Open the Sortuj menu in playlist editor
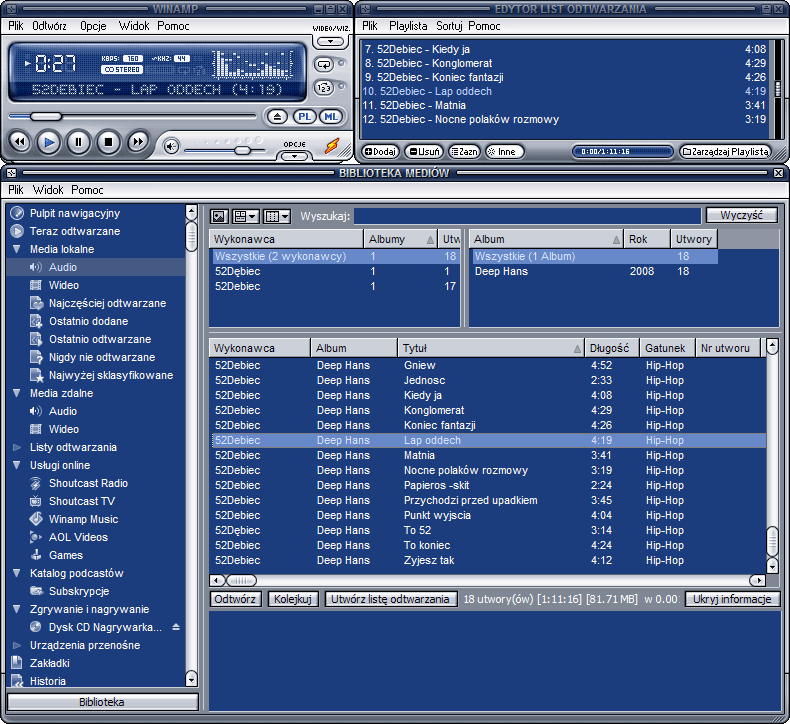790x724 pixels. pyautogui.click(x=449, y=25)
